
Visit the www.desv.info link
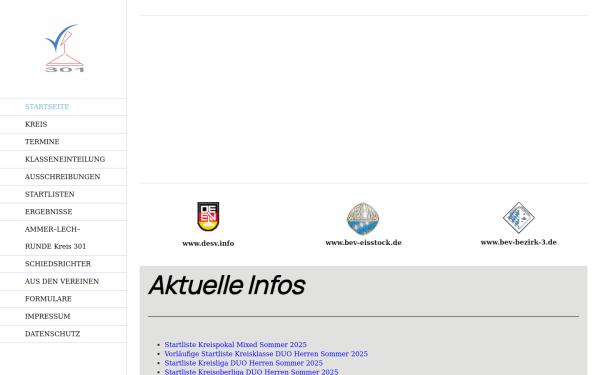click(x=208, y=243)
